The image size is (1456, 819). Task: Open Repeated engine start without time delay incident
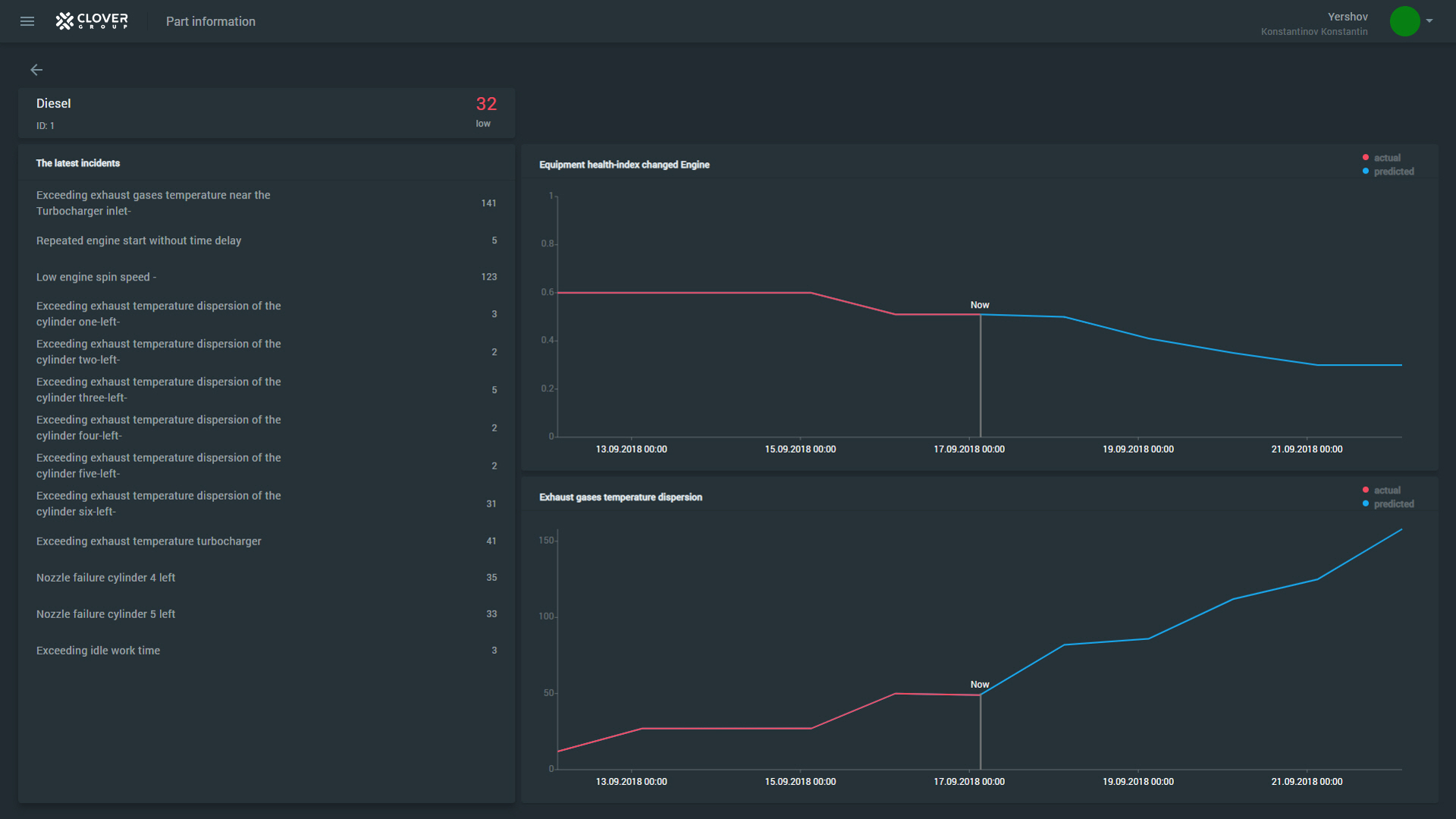click(139, 240)
